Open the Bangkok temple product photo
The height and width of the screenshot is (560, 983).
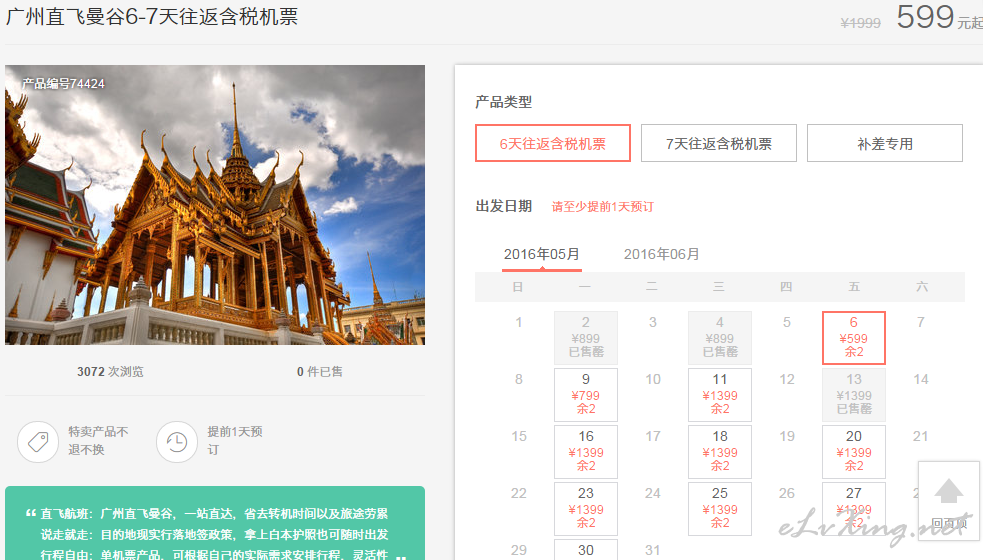pyautogui.click(x=215, y=204)
